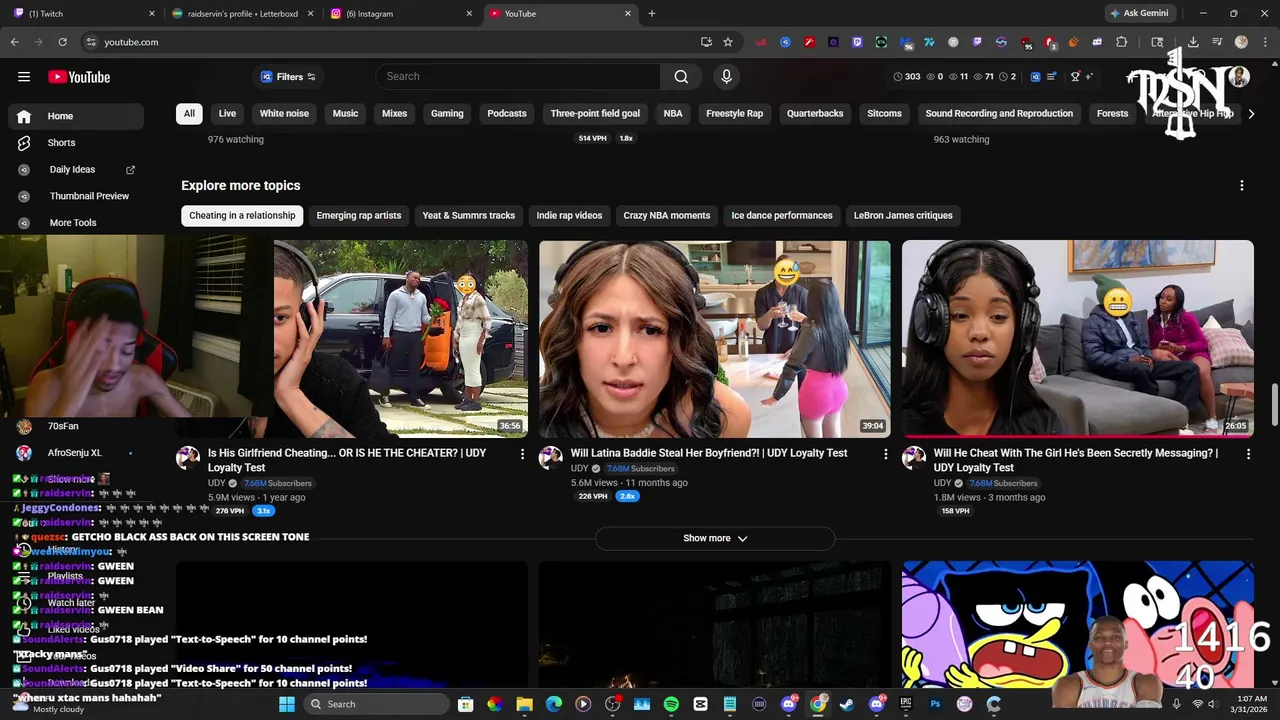Open the Will Latina Baddie video thumbnail
This screenshot has height=720, width=1280.
[715, 338]
